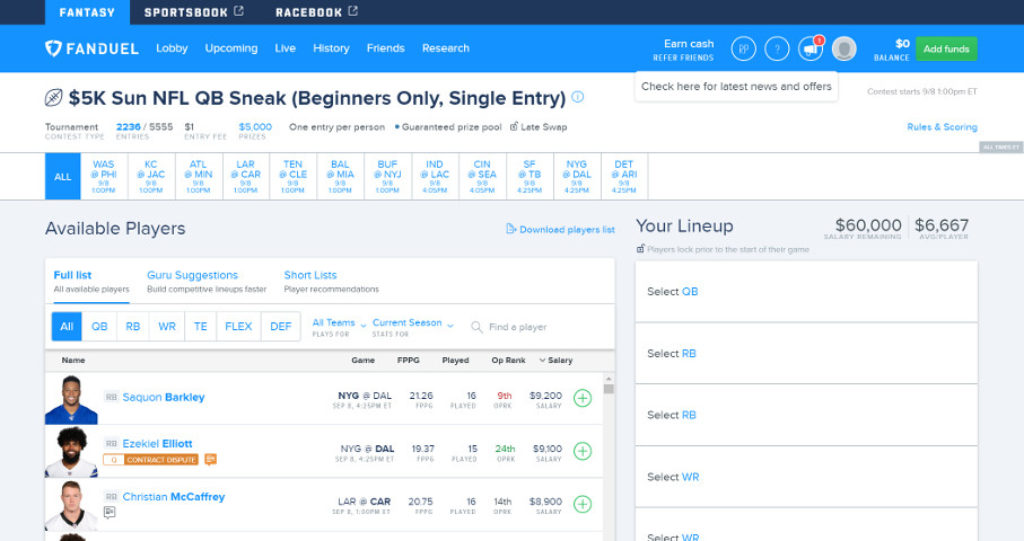The image size is (1024, 541).
Task: Filter players by QB position
Action: point(99,326)
